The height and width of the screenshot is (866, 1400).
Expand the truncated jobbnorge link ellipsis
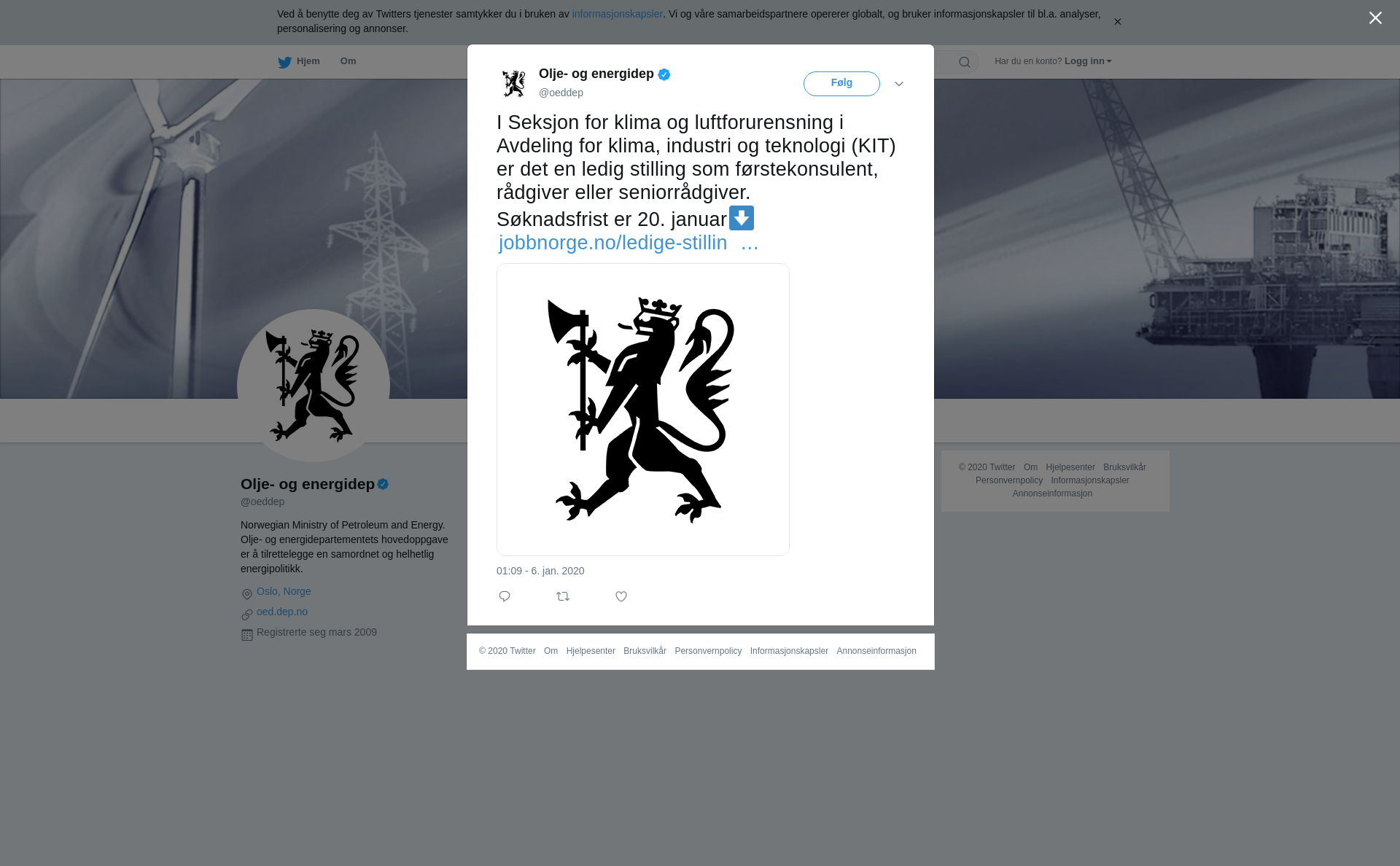750,243
